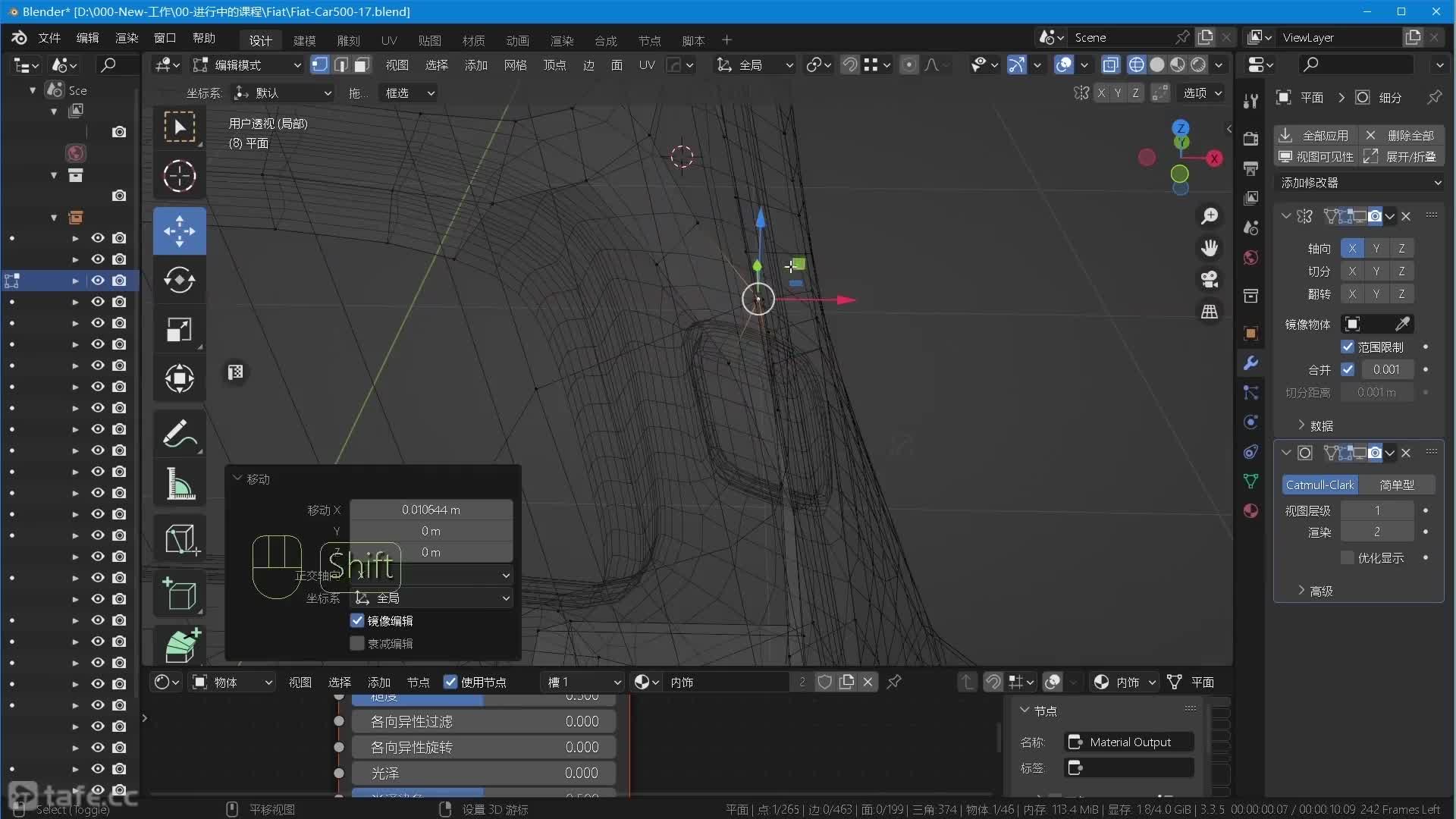The image size is (1456, 819).
Task: Open the material Slot 1 dropdown
Action: (x=583, y=682)
